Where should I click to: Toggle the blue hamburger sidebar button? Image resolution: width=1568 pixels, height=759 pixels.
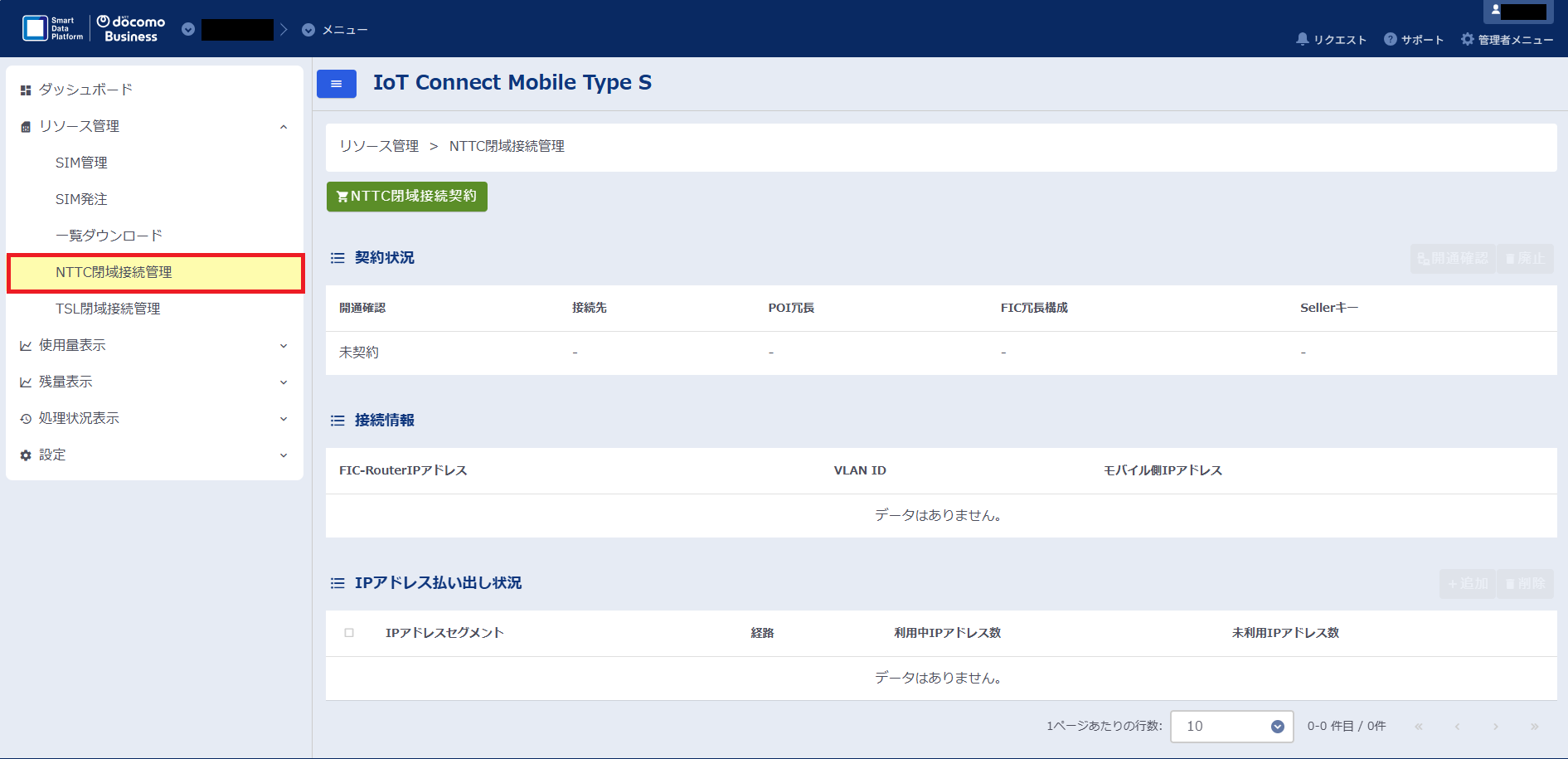pyautogui.click(x=336, y=84)
